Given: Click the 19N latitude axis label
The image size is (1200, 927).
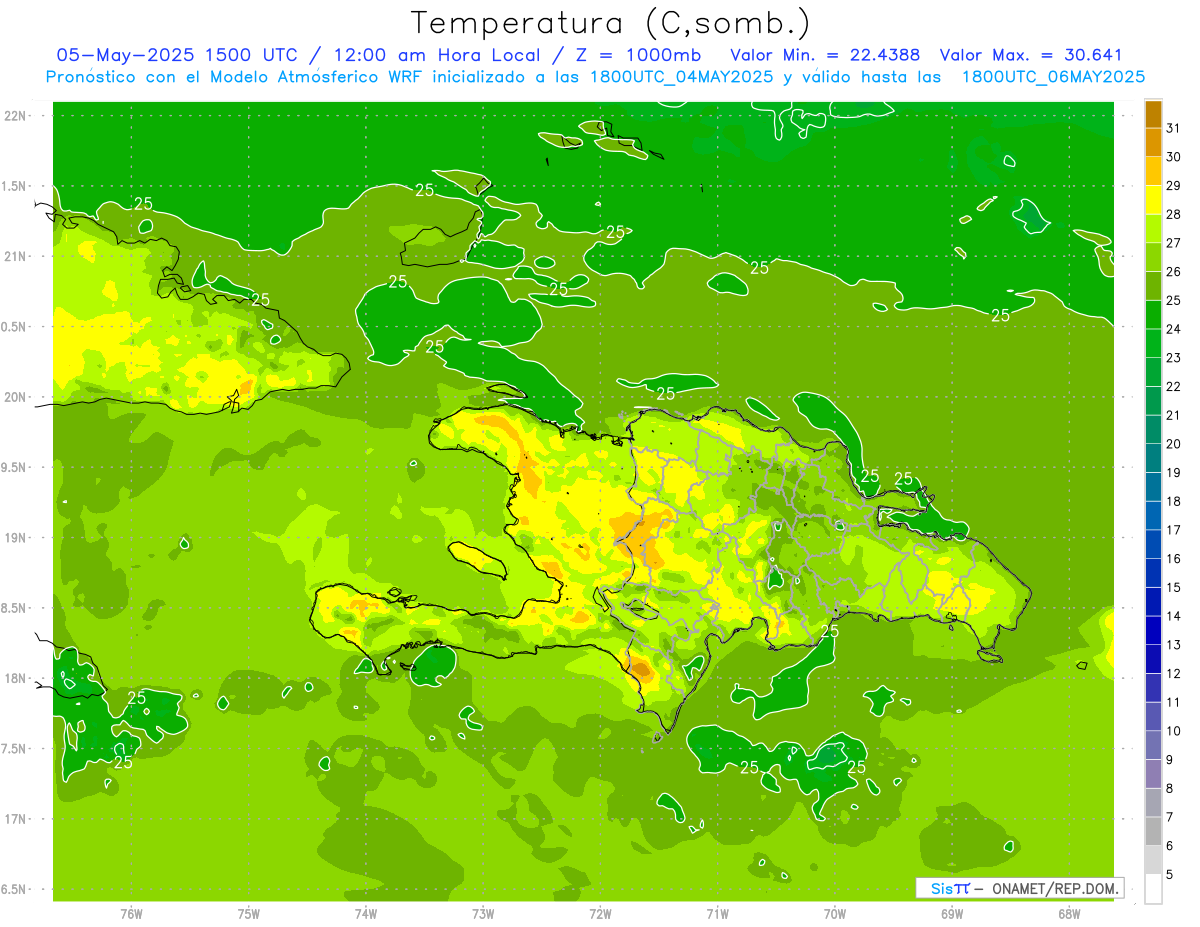Looking at the screenshot, I should point(15,538).
